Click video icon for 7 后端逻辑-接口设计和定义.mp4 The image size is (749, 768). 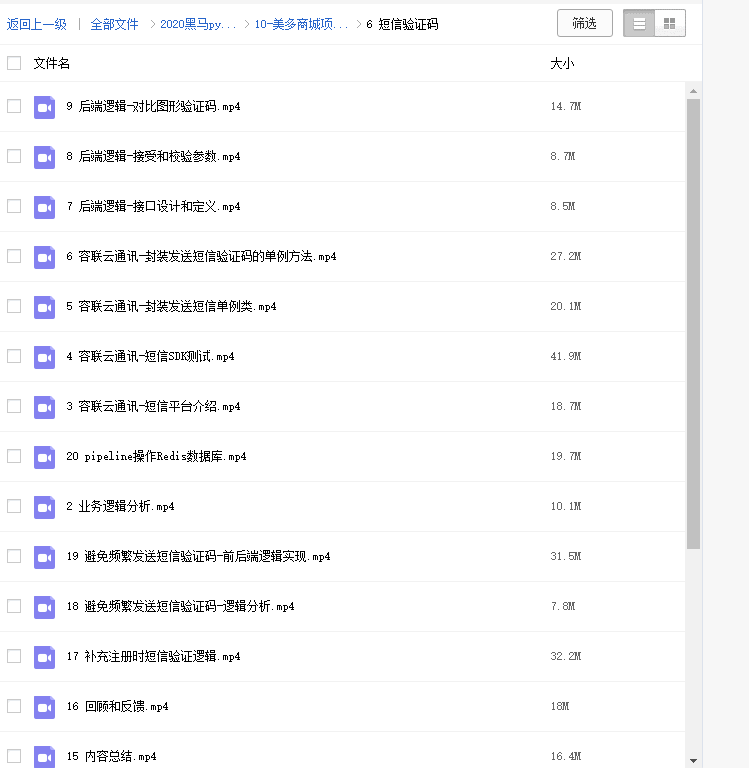pos(44,207)
